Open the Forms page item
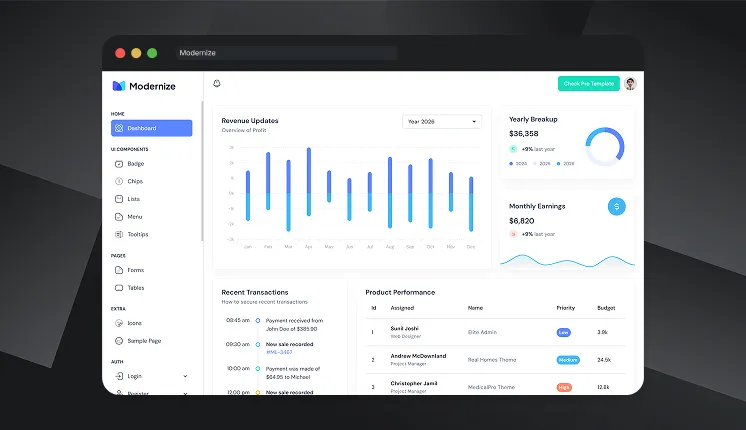The height and width of the screenshot is (430, 746). point(135,270)
